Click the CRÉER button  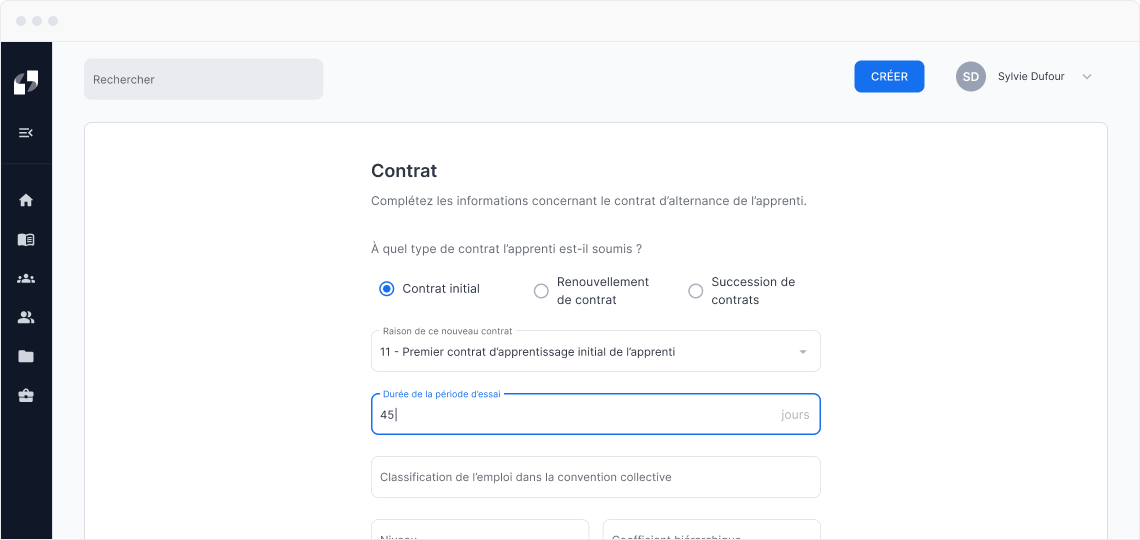(889, 77)
